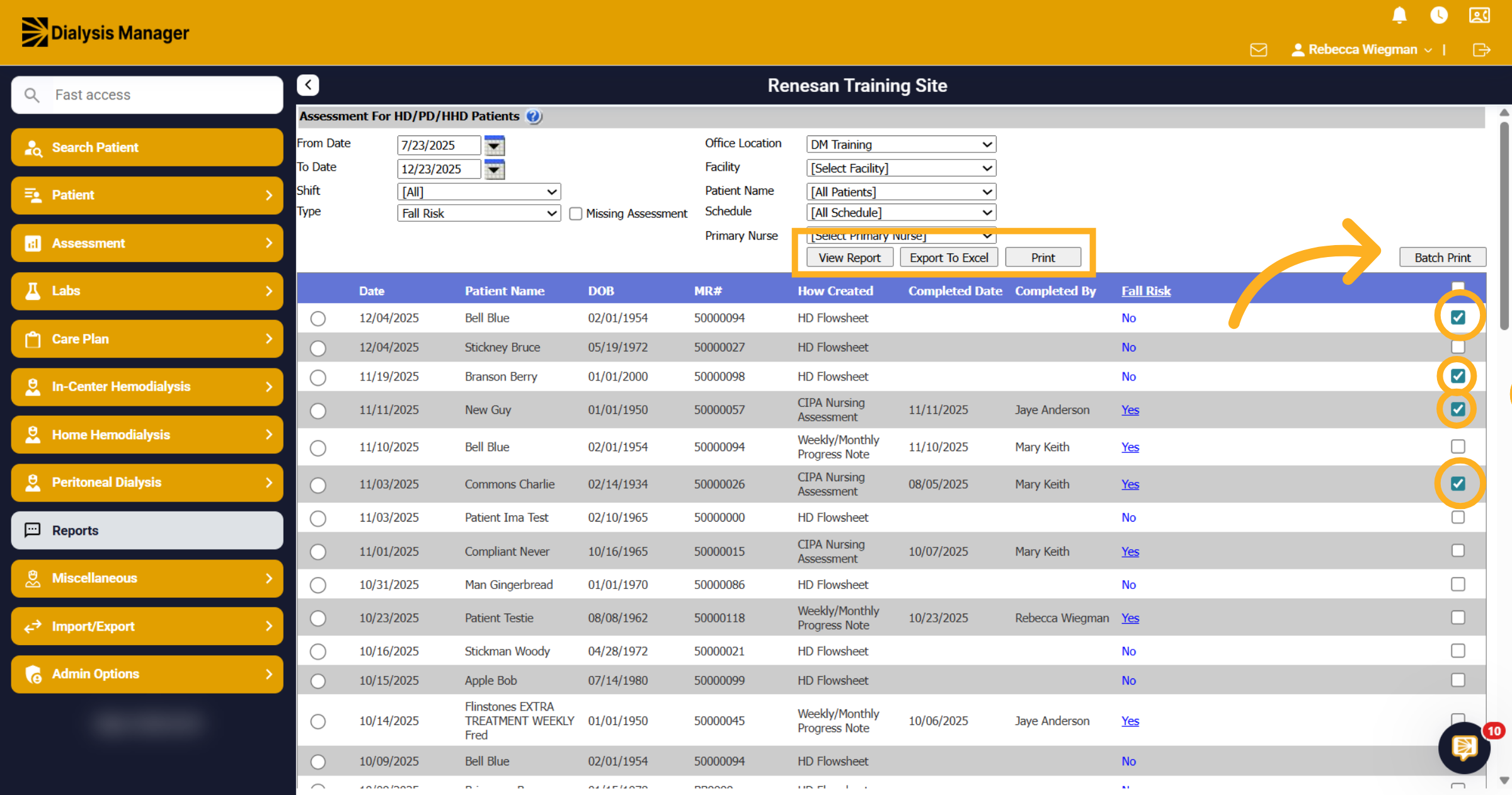Click the Fast access search field
Viewport: 1512px width, 795px height.
[147, 95]
